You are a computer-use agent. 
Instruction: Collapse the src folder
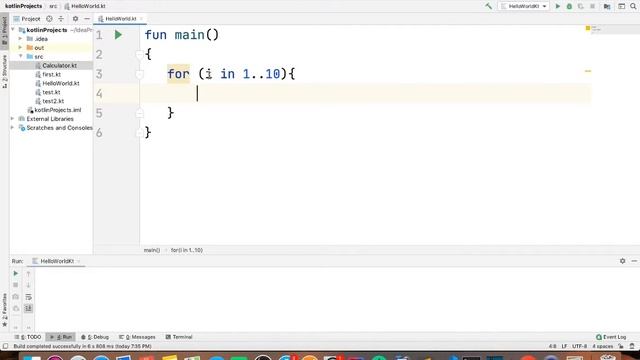coord(20,56)
